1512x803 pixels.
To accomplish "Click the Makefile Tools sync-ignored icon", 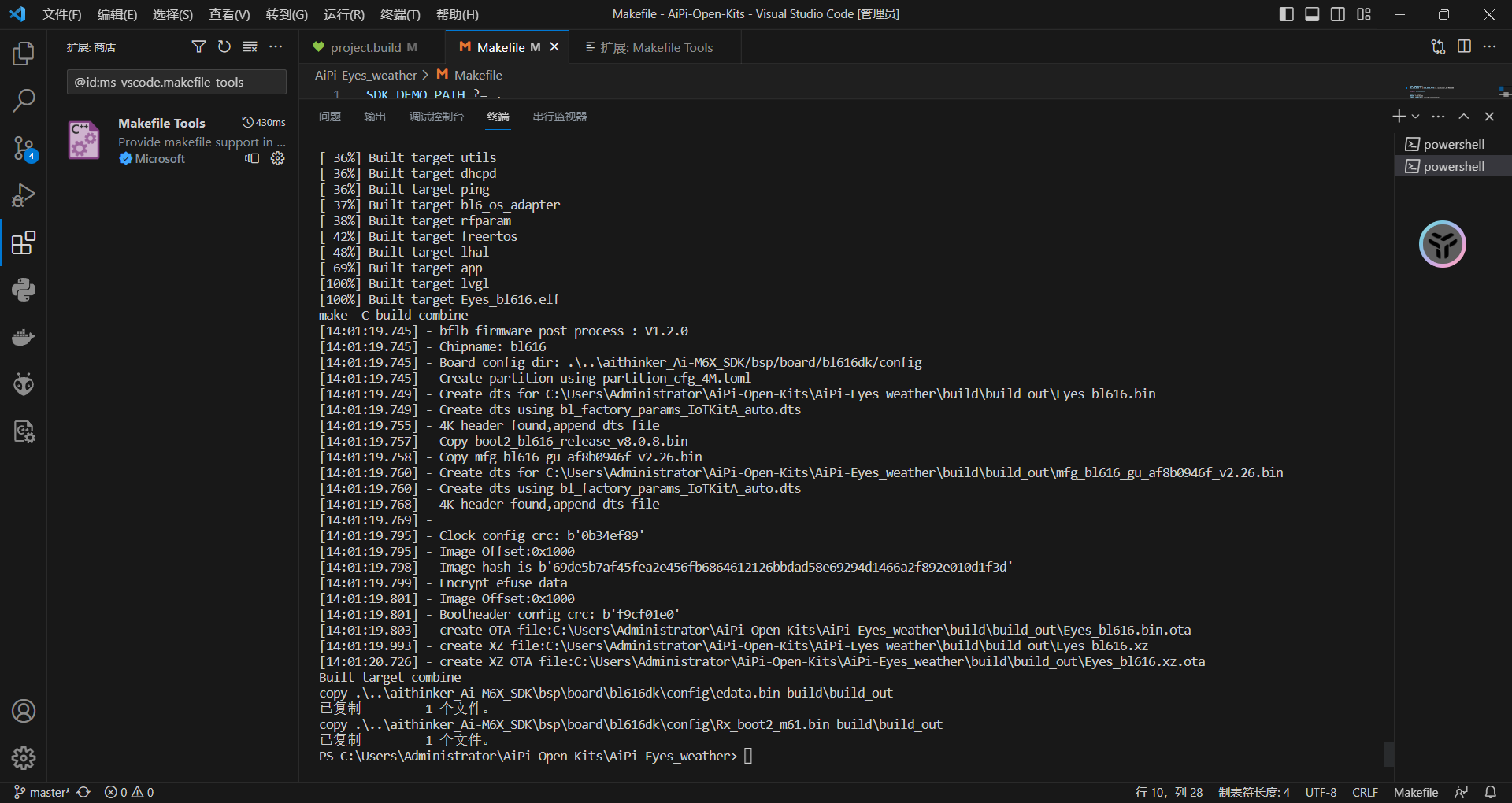I will (252, 158).
